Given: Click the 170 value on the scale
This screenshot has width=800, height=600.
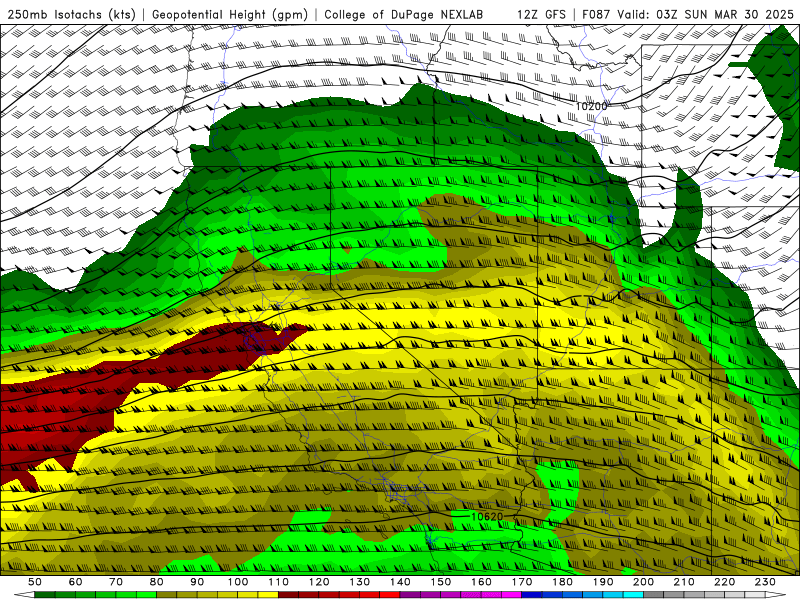Looking at the screenshot, I should coord(522,582).
